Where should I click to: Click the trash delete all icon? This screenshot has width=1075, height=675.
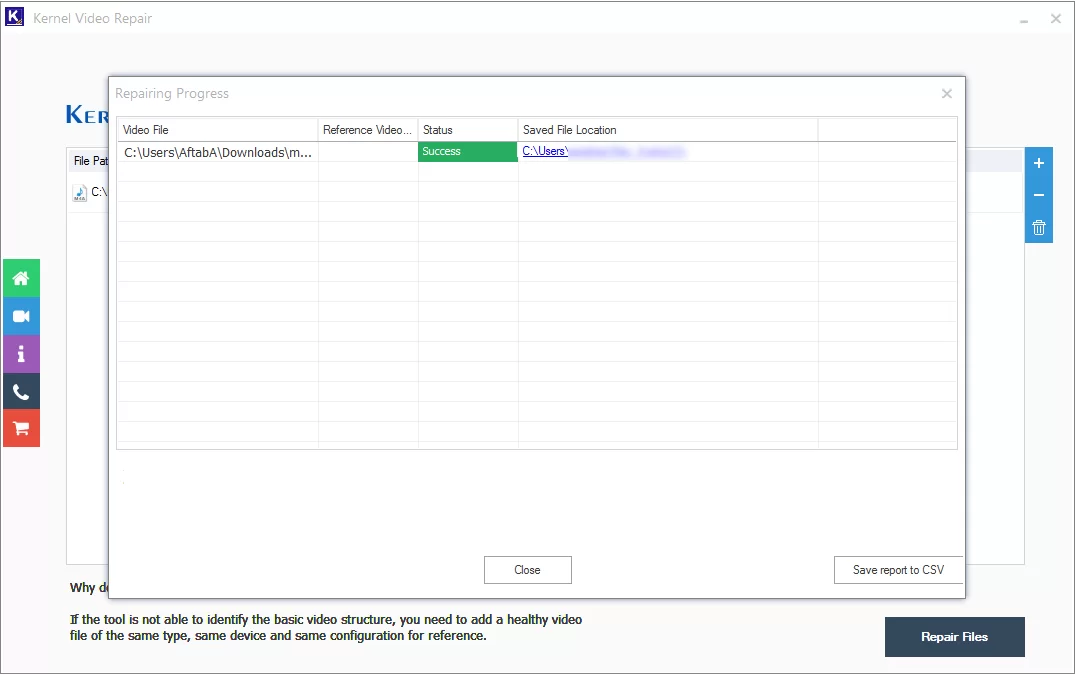1039,228
